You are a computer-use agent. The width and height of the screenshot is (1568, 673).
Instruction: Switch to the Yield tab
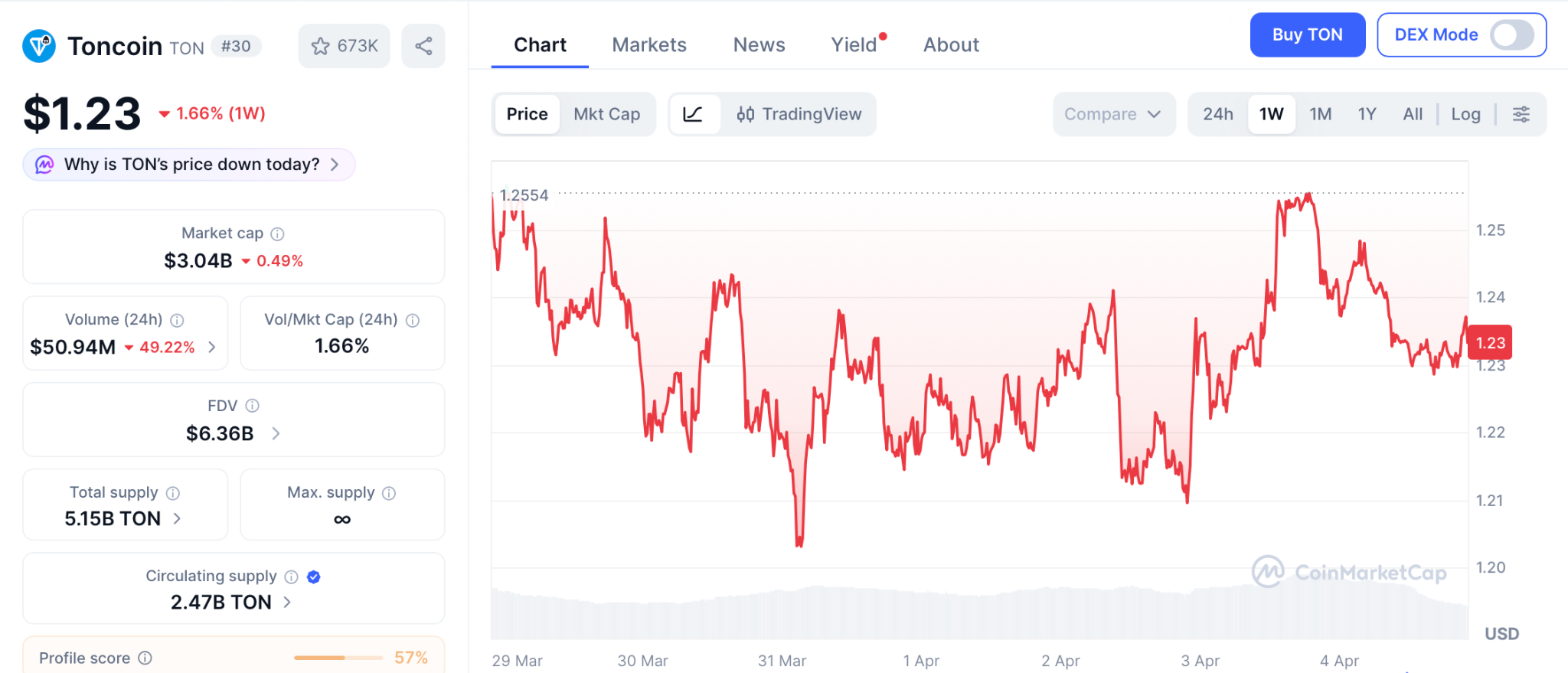[854, 44]
